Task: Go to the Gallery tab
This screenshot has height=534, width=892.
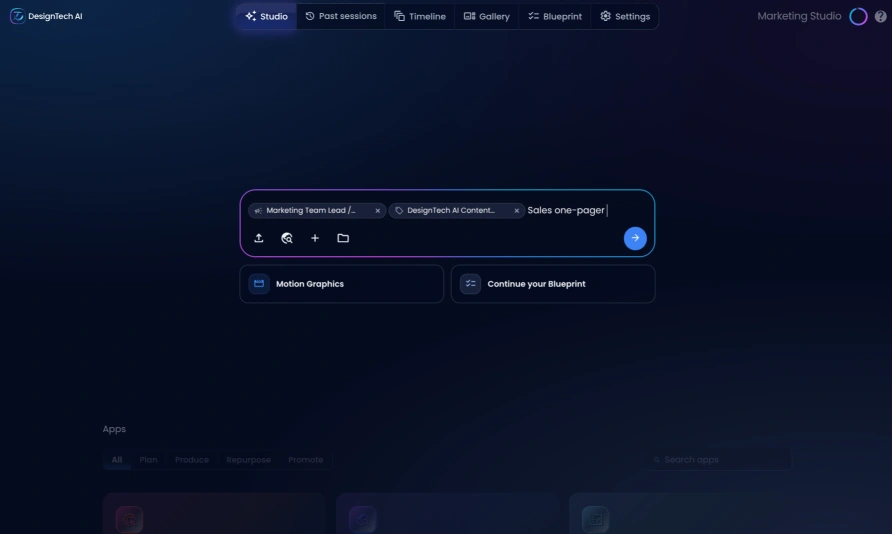Action: pyautogui.click(x=486, y=16)
